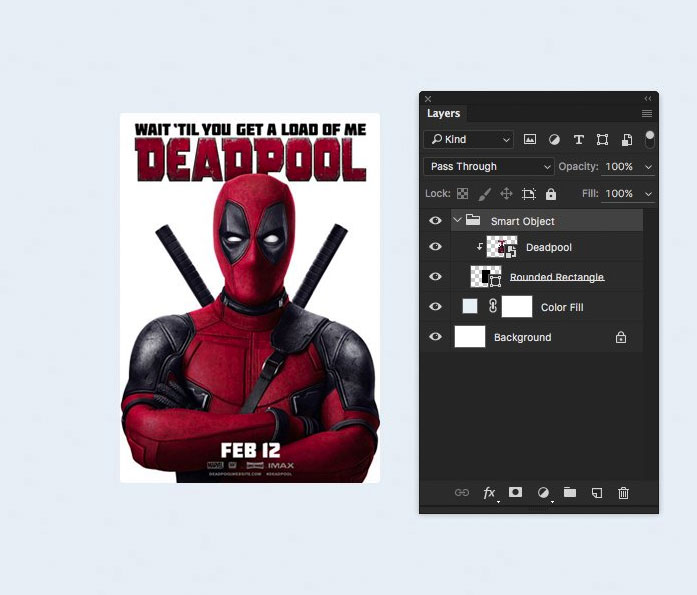Hide the Smart Object group
697x595 pixels.
click(x=436, y=220)
